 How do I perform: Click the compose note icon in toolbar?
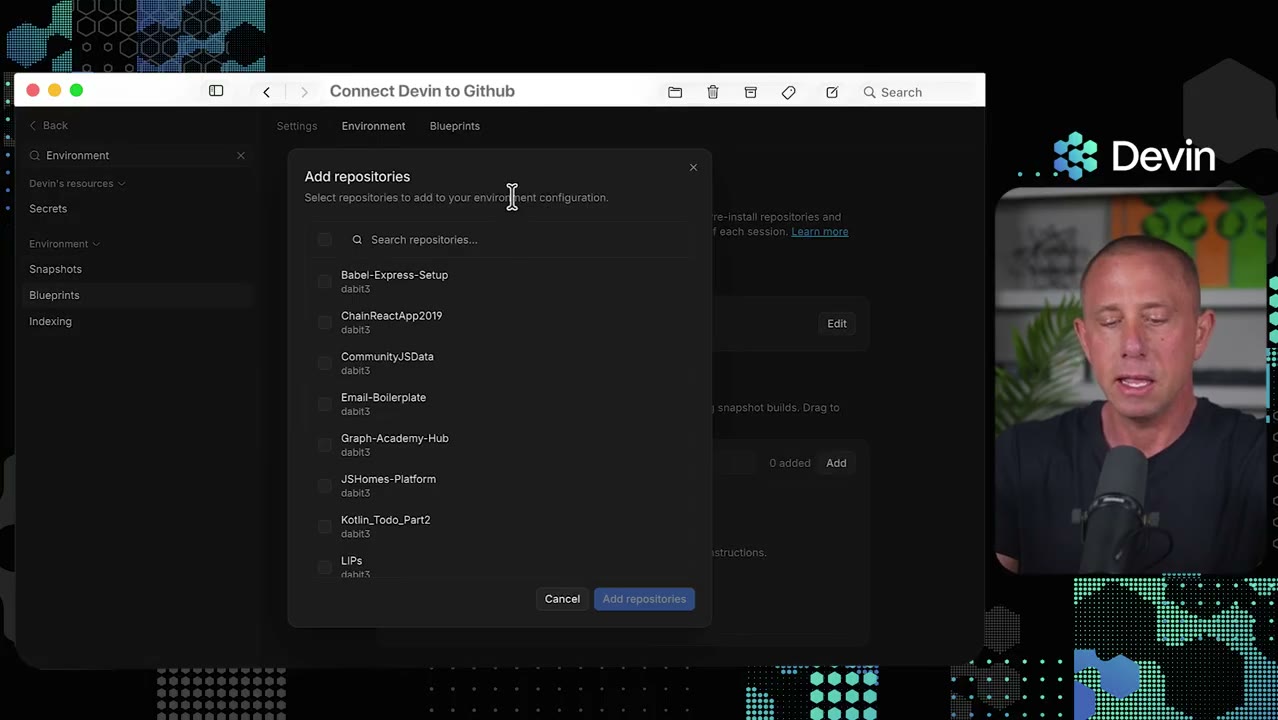click(832, 92)
